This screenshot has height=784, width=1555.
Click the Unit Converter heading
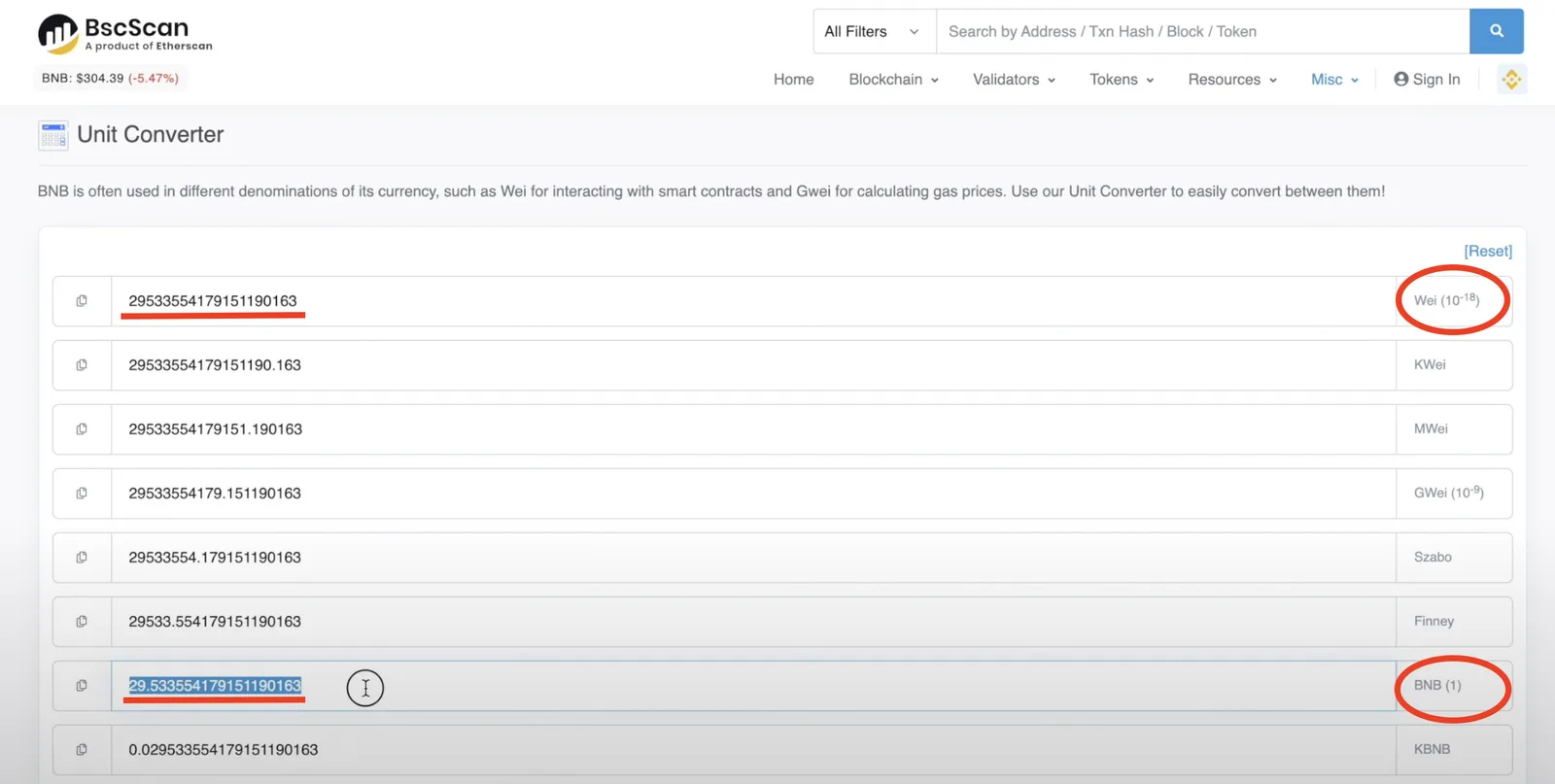click(151, 134)
